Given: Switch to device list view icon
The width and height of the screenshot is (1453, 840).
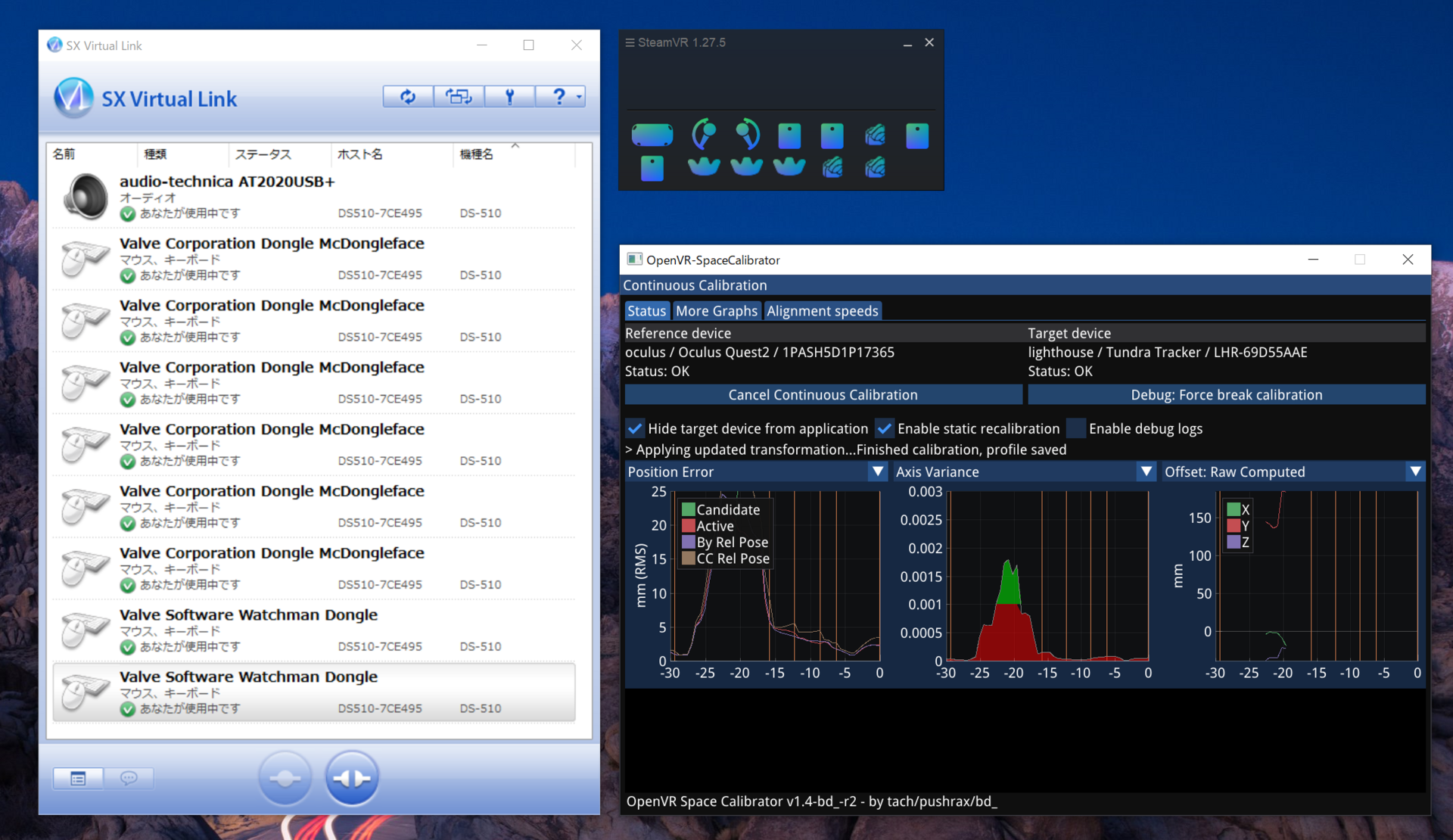Looking at the screenshot, I should pos(78,778).
